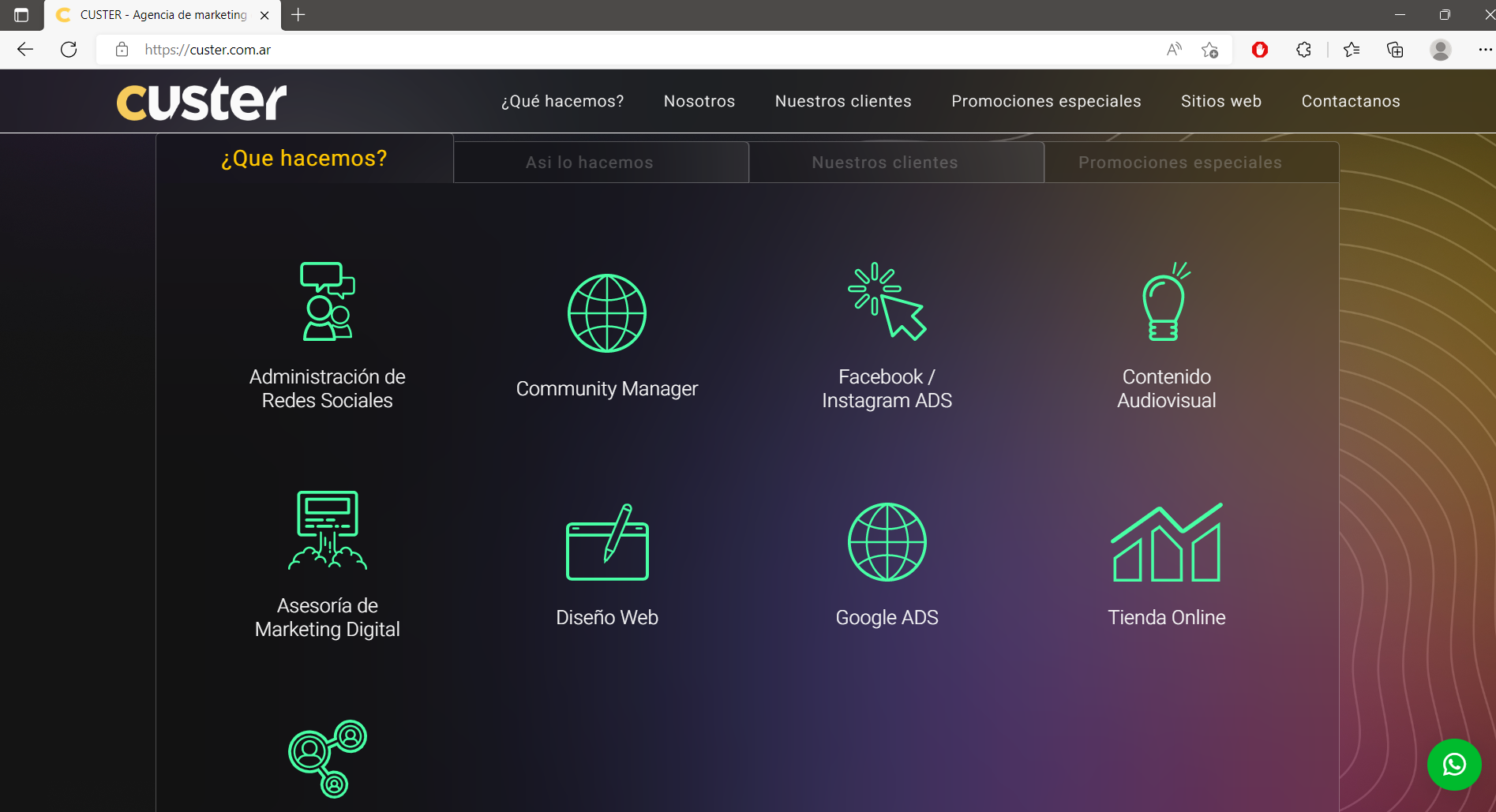Select the Facebook / Instagram ADS cursor icon
Image resolution: width=1496 pixels, height=812 pixels.
887,301
